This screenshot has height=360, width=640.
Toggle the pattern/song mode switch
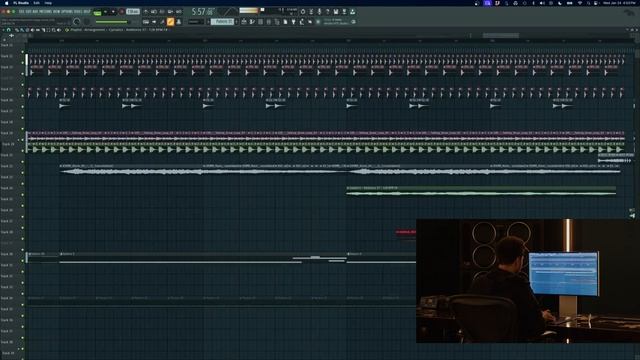coord(97,12)
